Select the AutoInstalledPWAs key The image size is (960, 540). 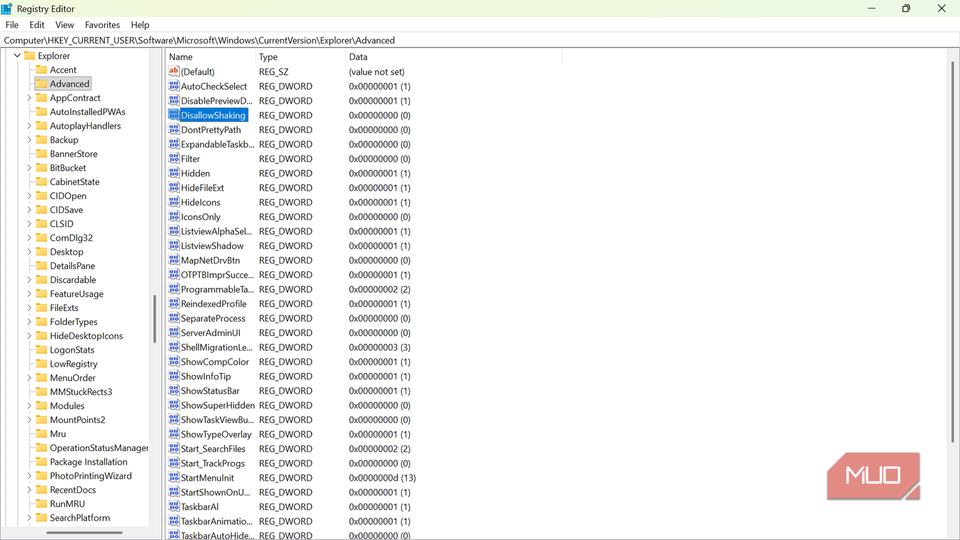[88, 111]
